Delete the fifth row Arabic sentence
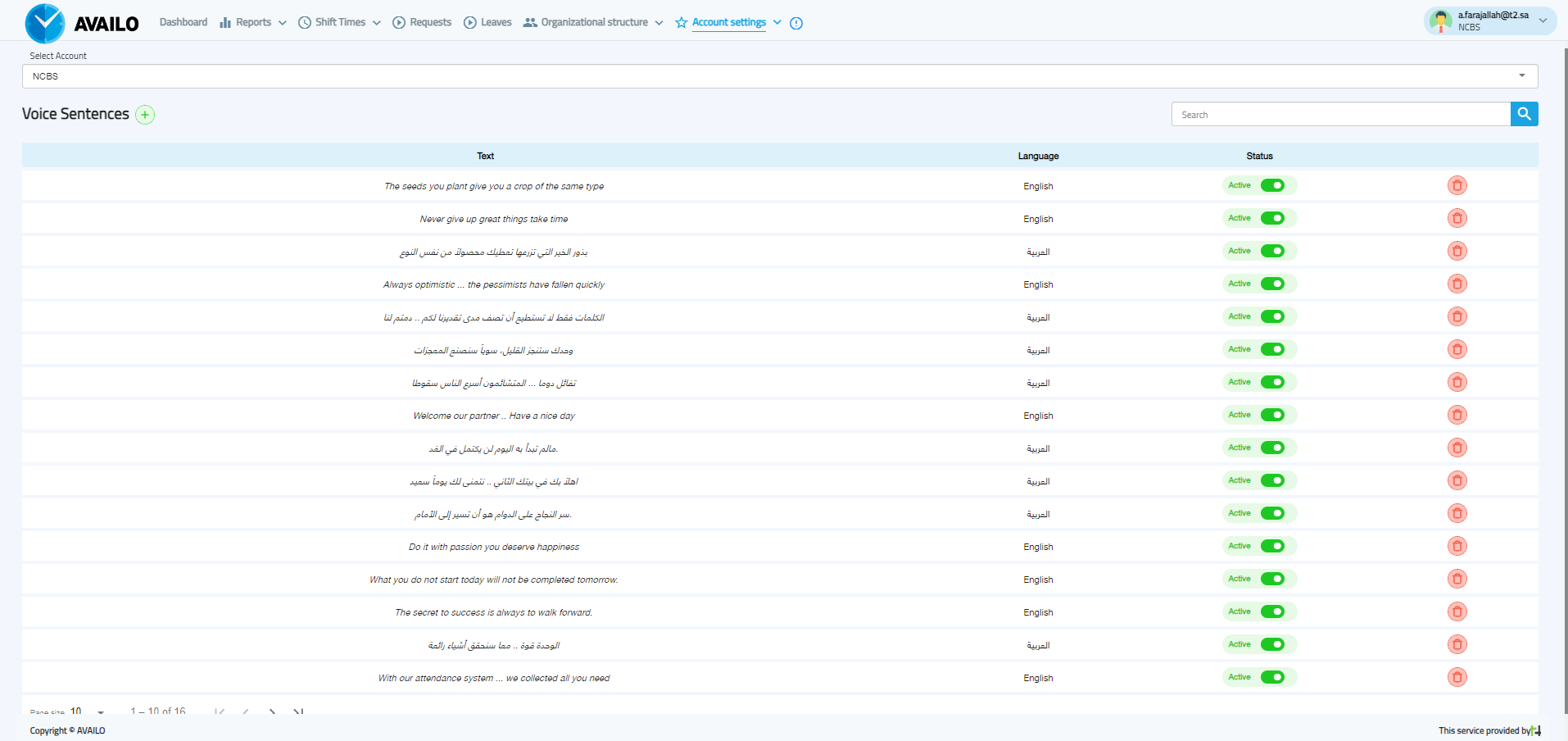Screen dimensions: 1568x741 pos(1457,316)
